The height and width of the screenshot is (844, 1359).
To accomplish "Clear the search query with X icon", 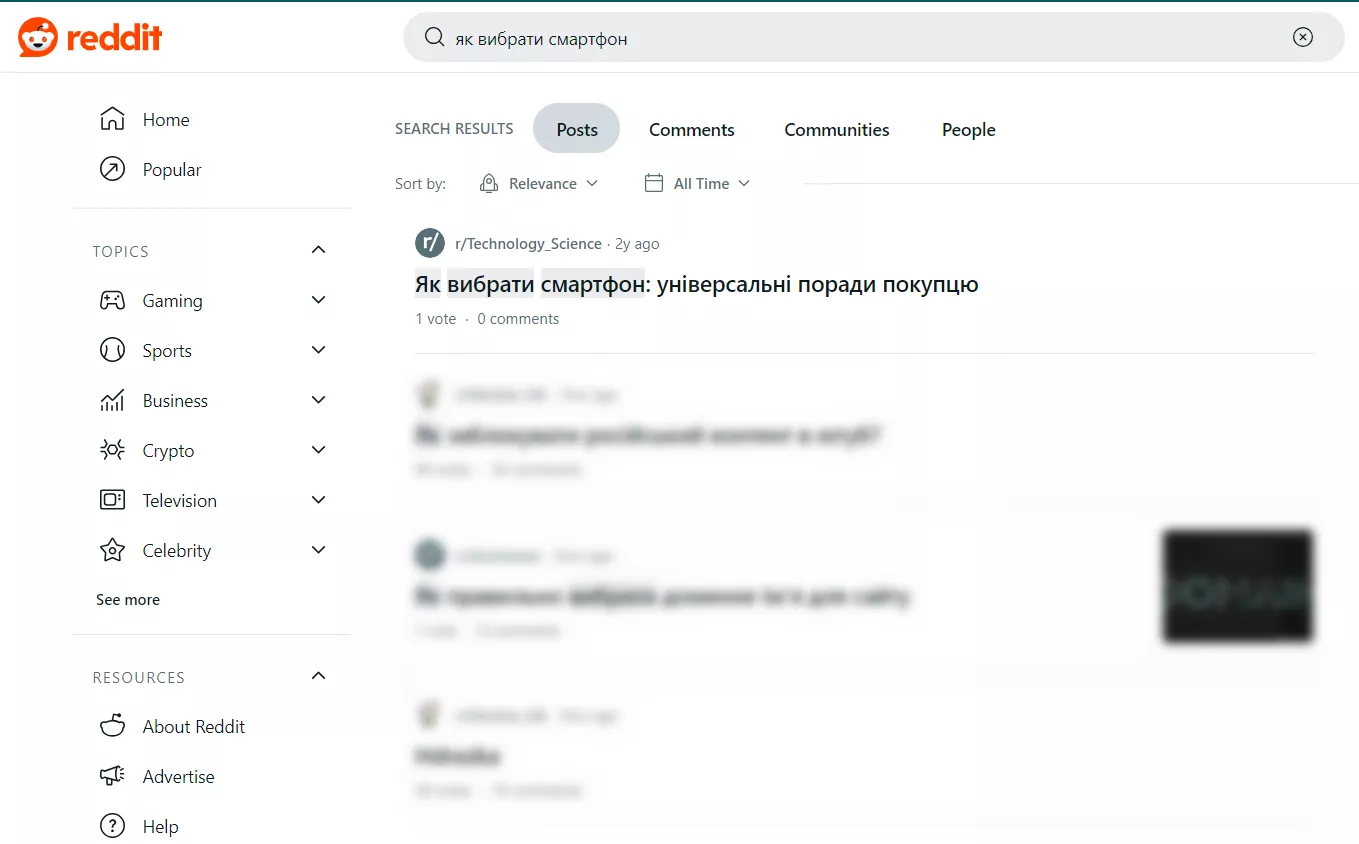I will point(1302,38).
